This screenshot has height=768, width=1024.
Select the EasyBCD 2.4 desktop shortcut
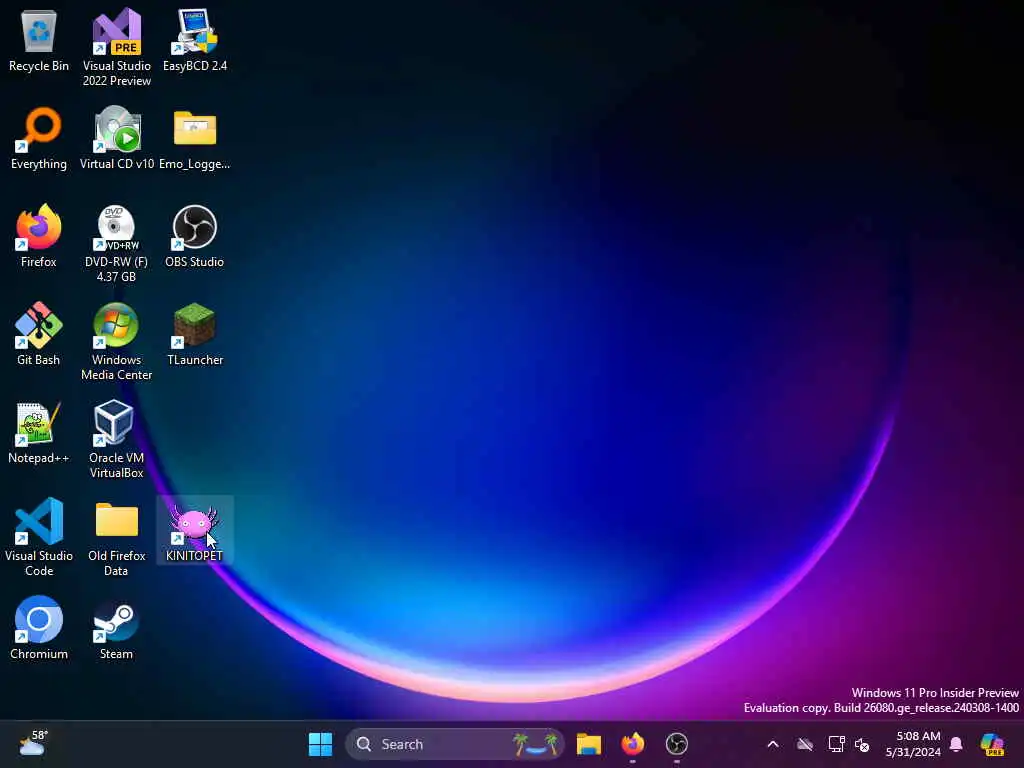pos(195,41)
